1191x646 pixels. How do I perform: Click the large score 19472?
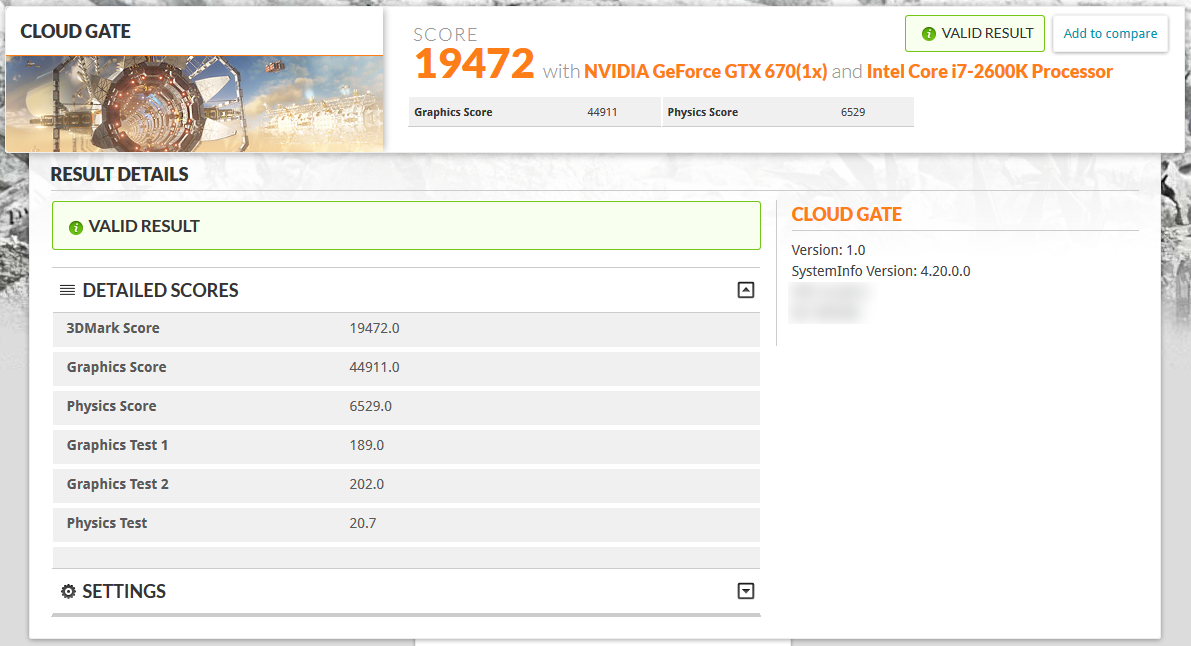(x=475, y=63)
